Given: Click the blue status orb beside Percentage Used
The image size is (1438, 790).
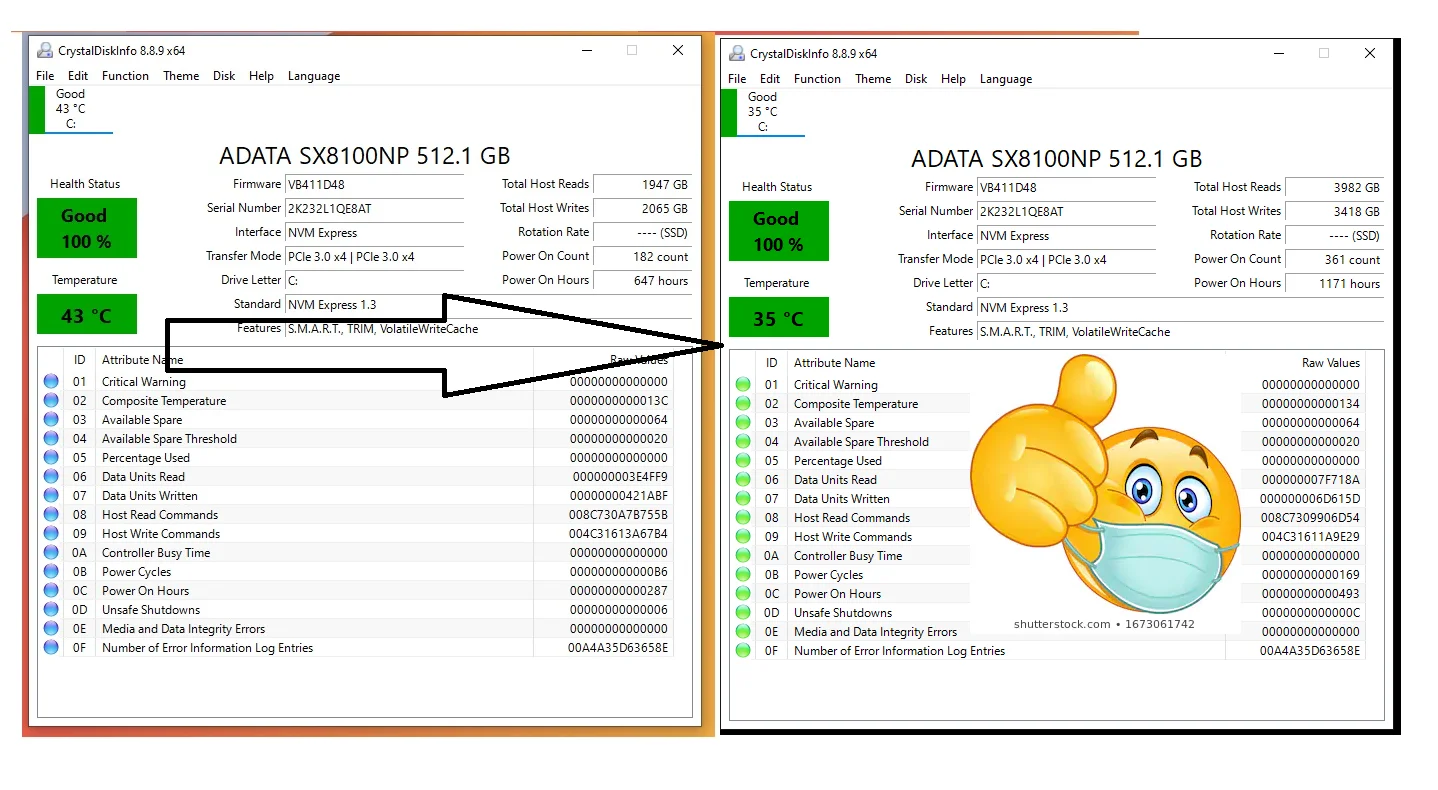Looking at the screenshot, I should coord(51,458).
